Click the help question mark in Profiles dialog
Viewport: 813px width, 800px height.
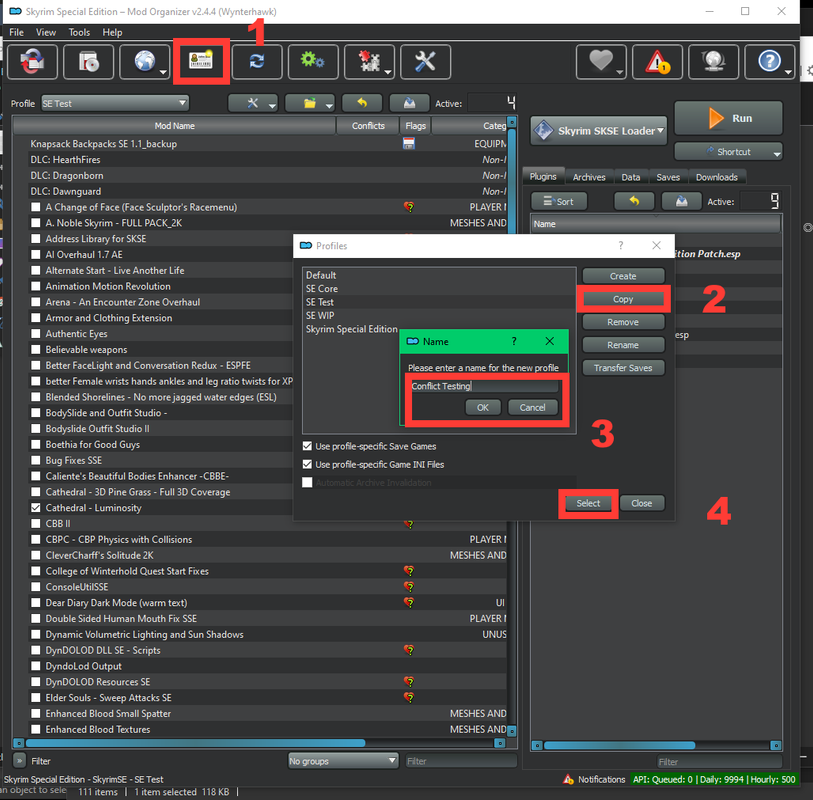point(621,245)
